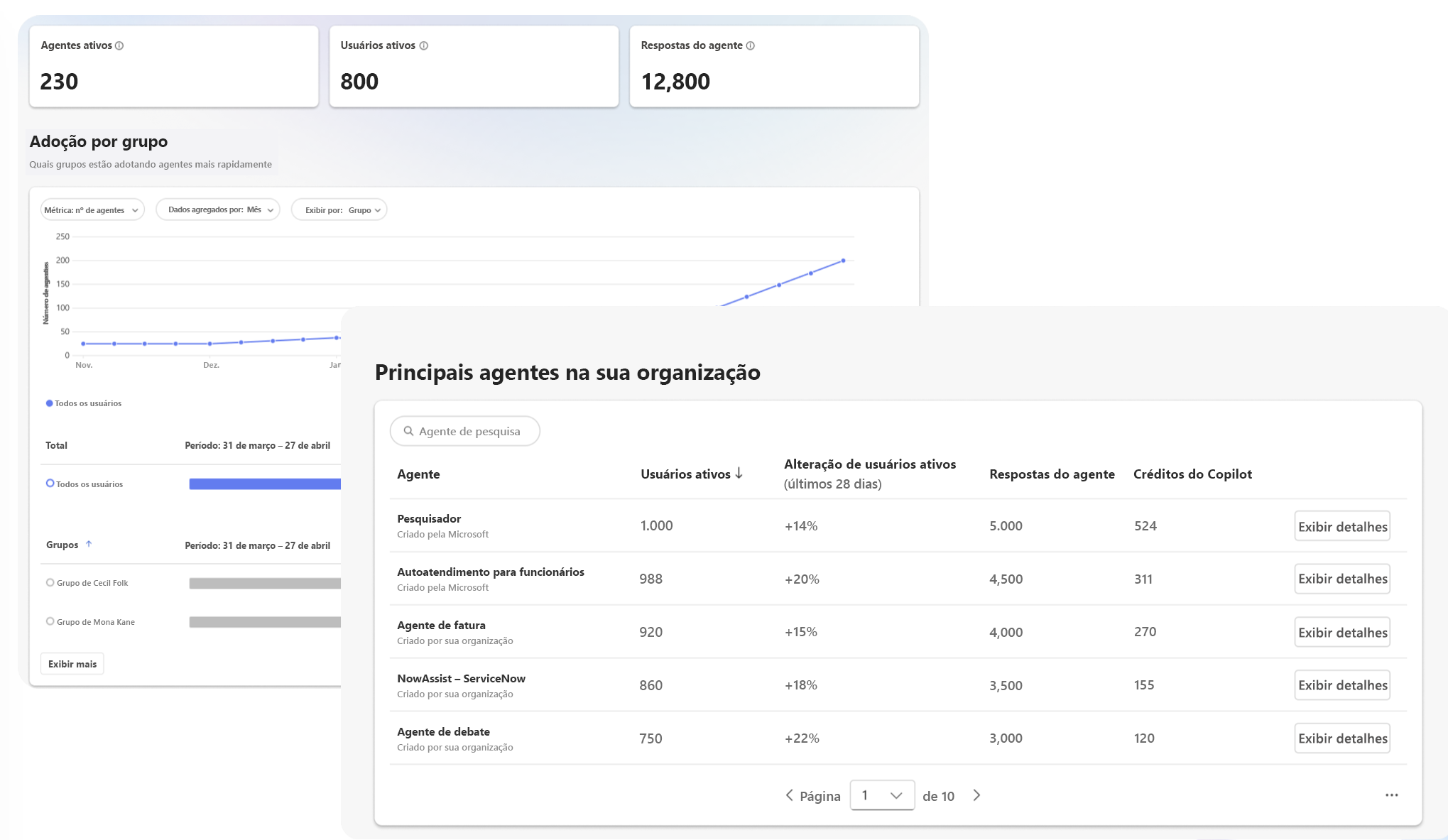The image size is (1448, 840).
Task: Open the page number dropdown
Action: pos(882,795)
